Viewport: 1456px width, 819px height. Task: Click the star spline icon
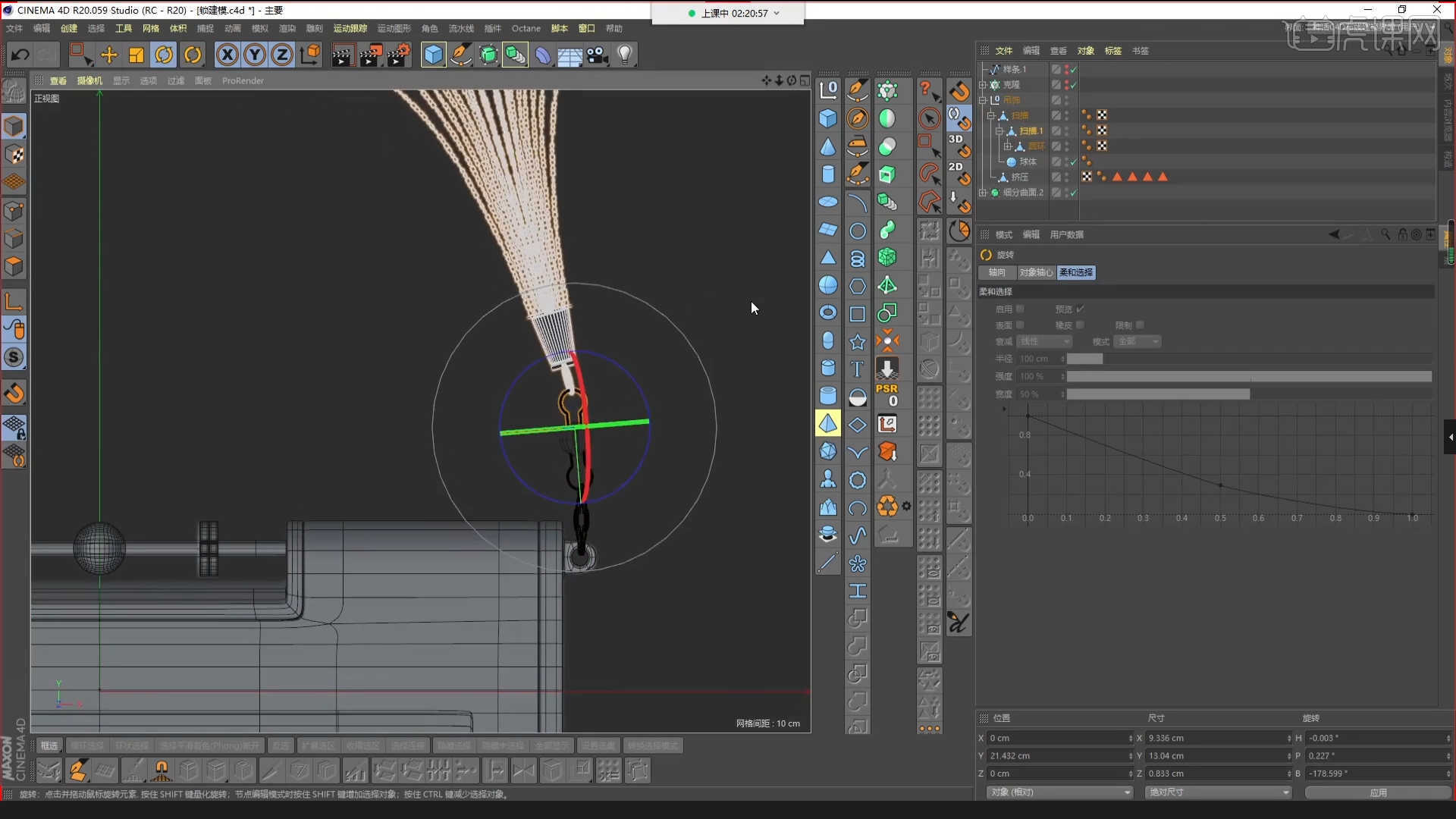[857, 342]
